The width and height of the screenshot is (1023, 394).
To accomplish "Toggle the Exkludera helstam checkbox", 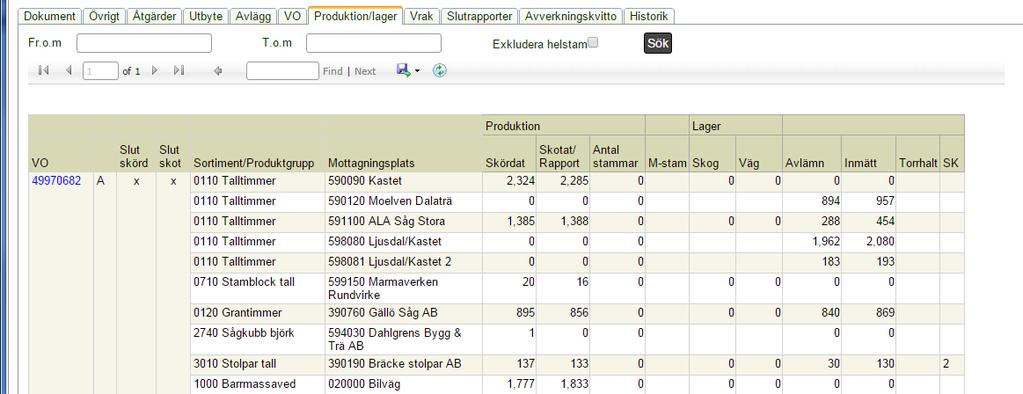I will point(593,42).
